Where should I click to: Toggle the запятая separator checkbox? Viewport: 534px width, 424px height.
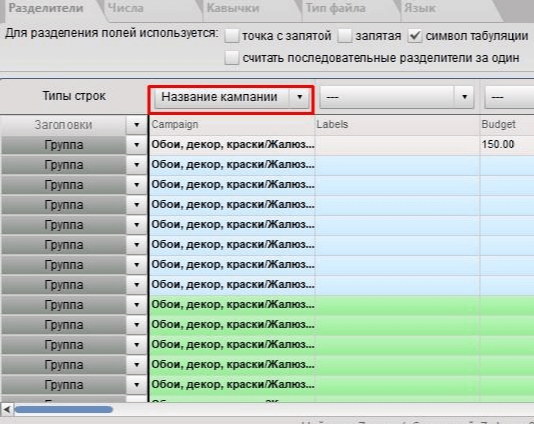pos(345,36)
